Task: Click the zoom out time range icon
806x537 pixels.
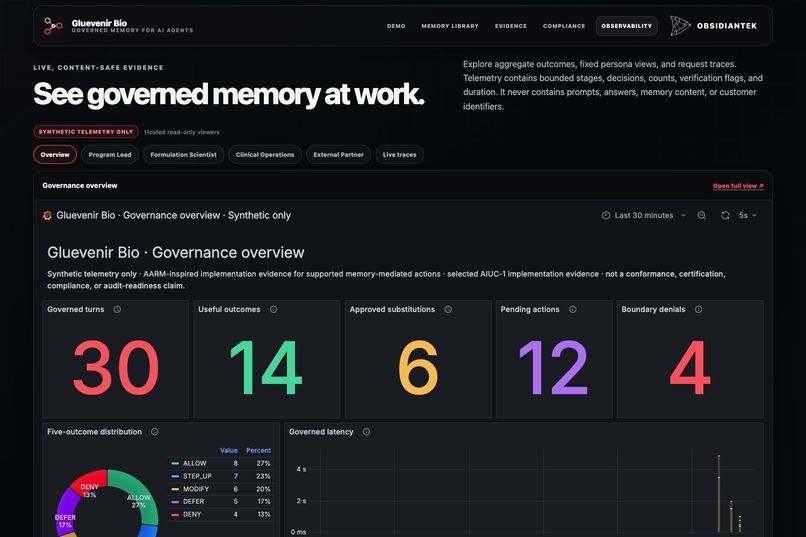Action: click(702, 215)
